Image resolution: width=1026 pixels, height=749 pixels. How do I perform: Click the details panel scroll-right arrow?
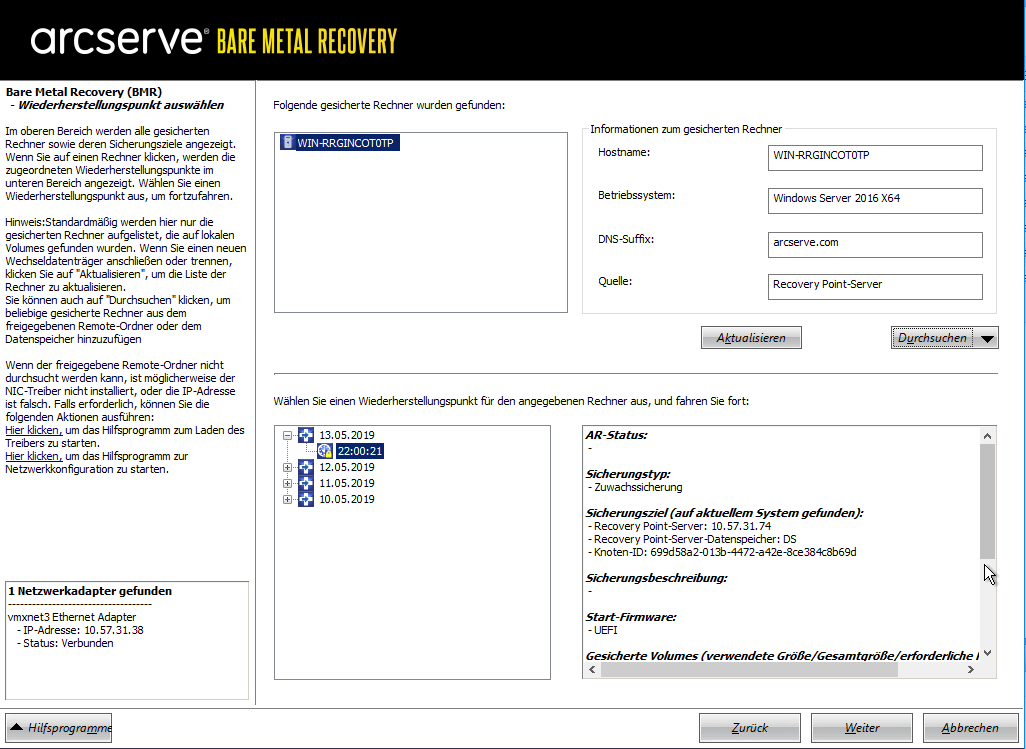(971, 669)
